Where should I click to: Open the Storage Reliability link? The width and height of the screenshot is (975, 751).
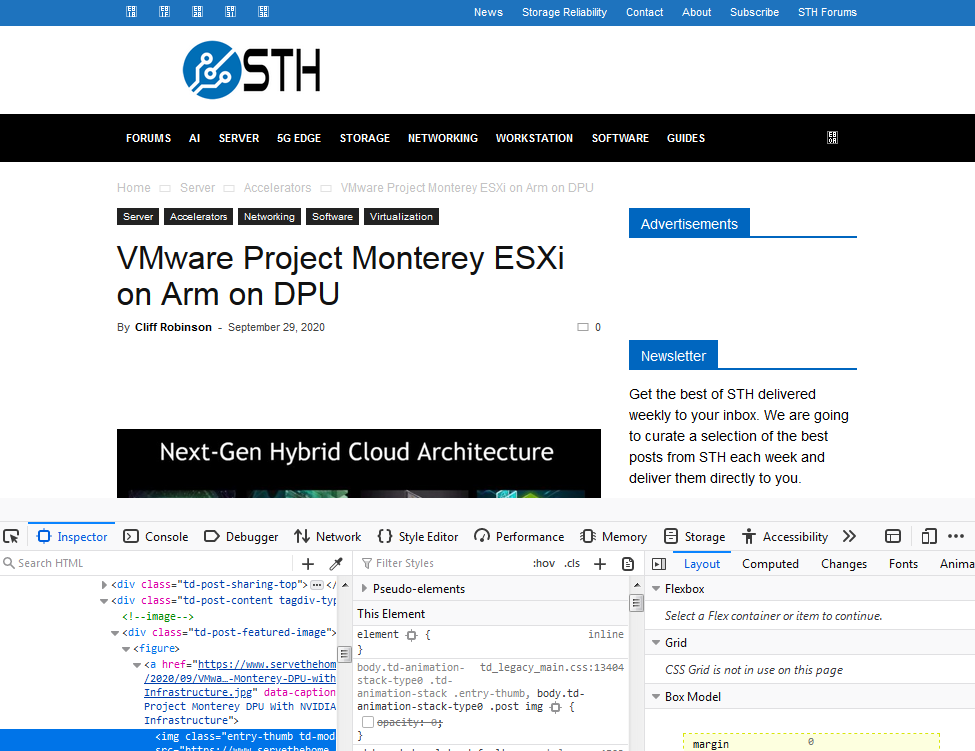point(565,12)
